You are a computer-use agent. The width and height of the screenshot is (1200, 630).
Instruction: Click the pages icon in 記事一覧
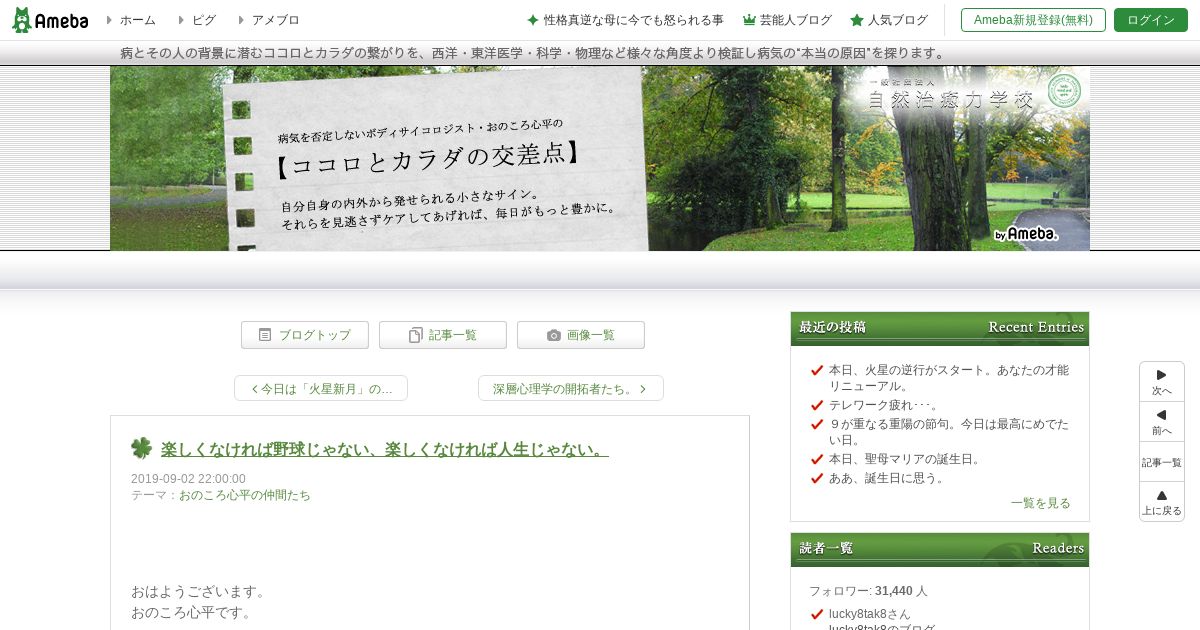(x=415, y=335)
